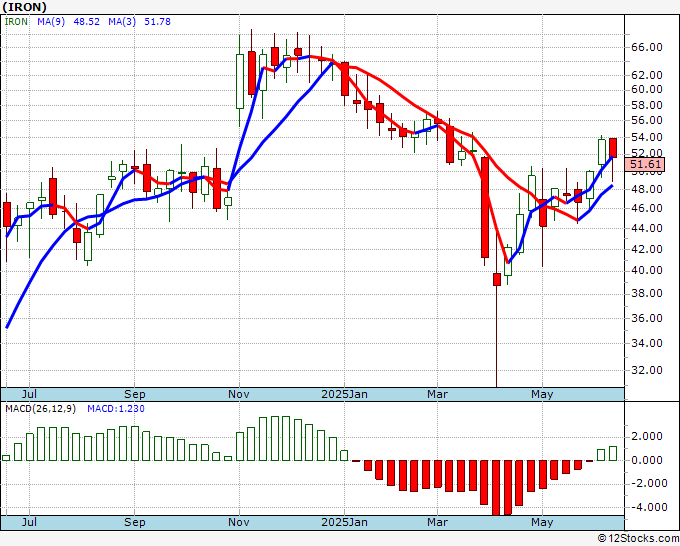Click the Nov label on price chart axis
The width and height of the screenshot is (680, 546).
(239, 394)
